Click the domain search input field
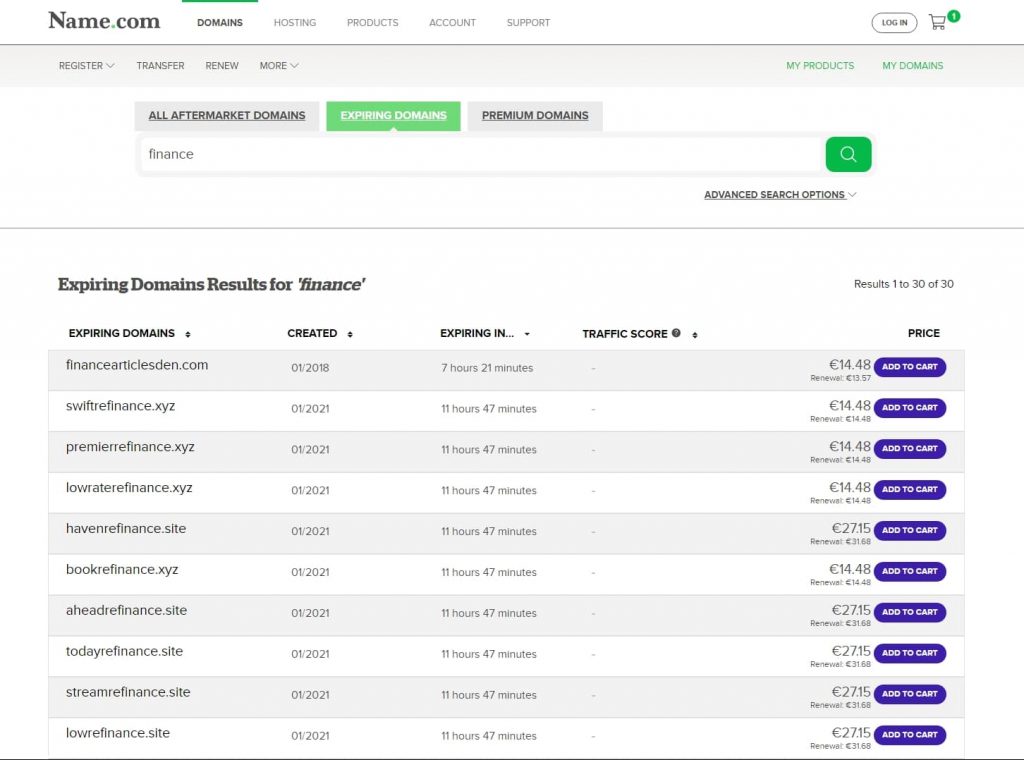The width and height of the screenshot is (1024, 760). pos(480,154)
